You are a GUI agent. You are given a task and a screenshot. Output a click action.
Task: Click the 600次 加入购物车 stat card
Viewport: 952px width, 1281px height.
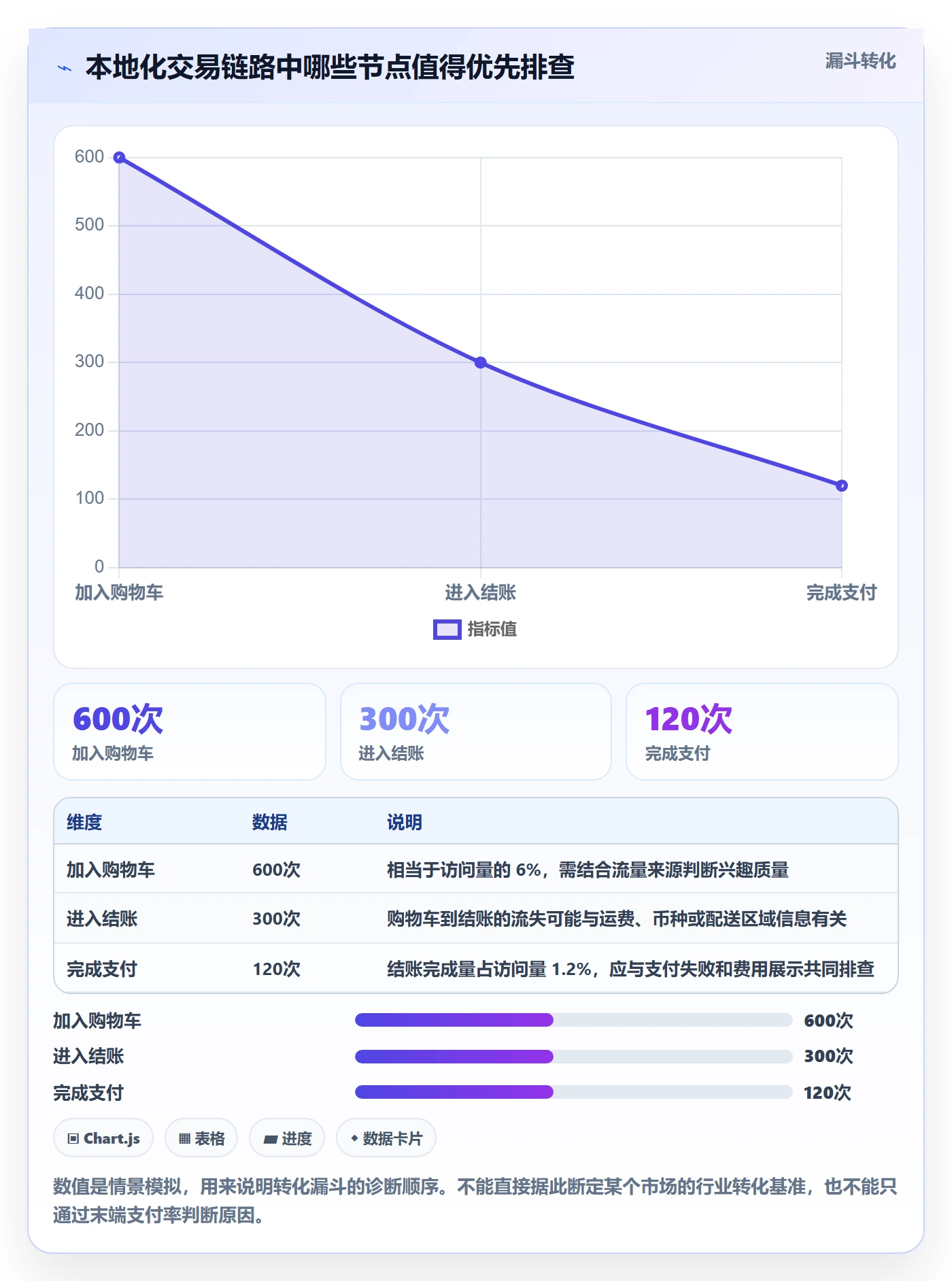(190, 732)
